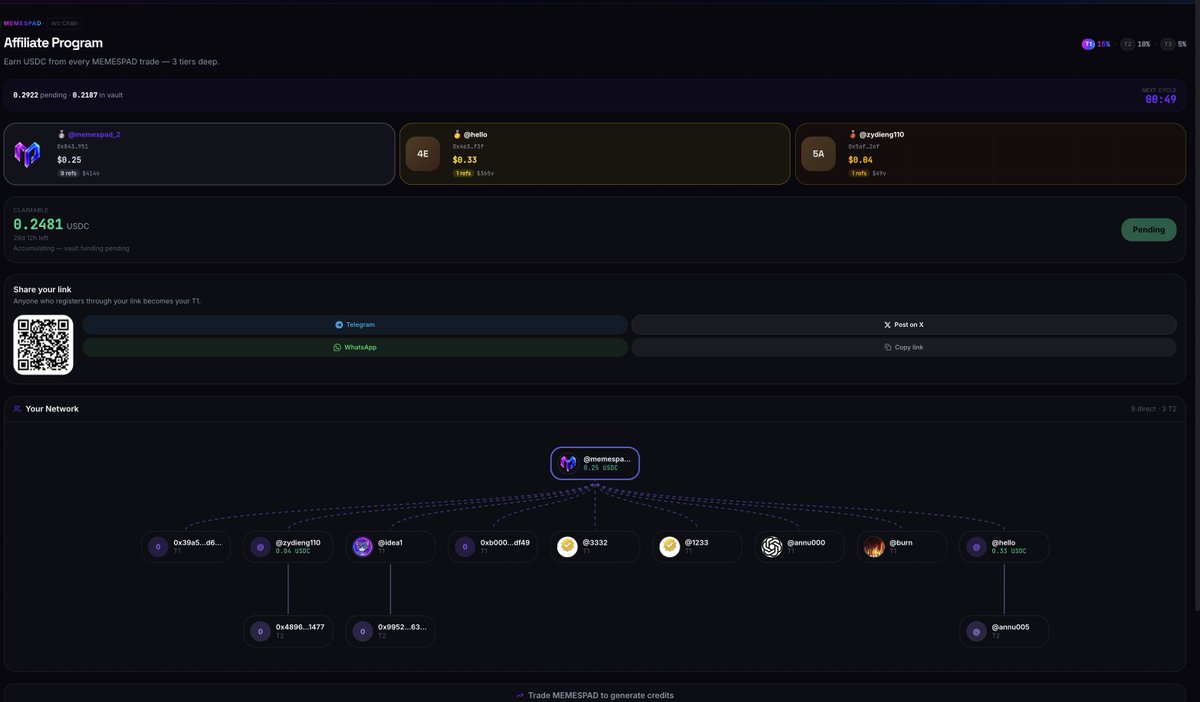
Task: Open the @memespad_2 leaderboard card avatar
Action: (27, 154)
